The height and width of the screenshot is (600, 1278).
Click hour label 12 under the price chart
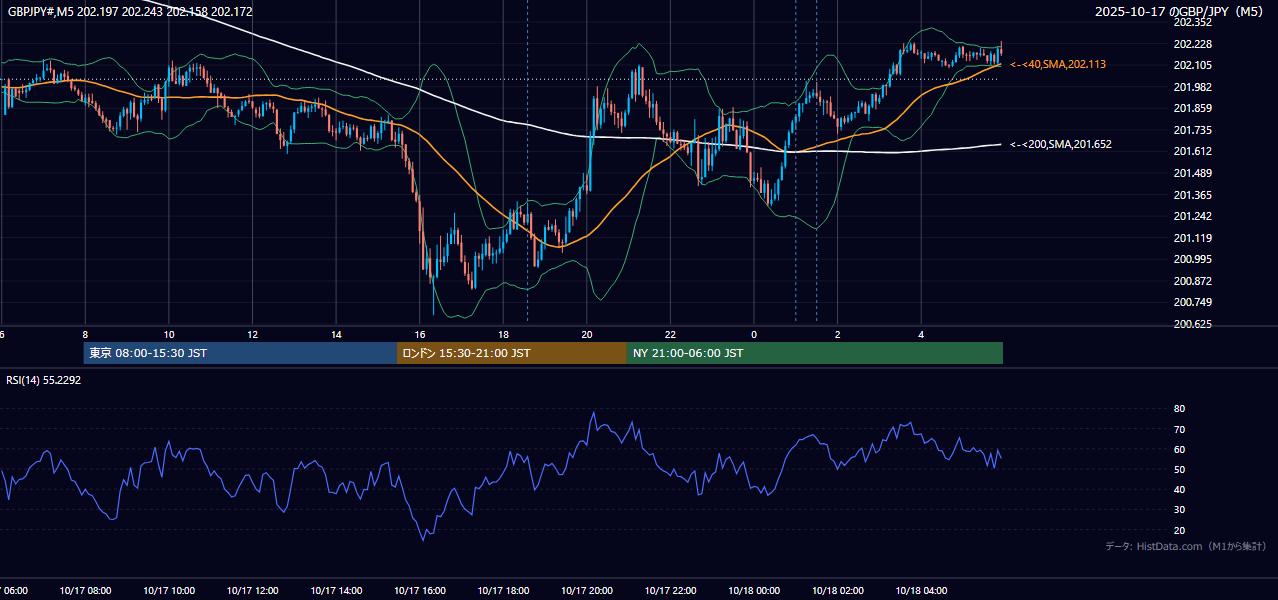[x=253, y=334]
